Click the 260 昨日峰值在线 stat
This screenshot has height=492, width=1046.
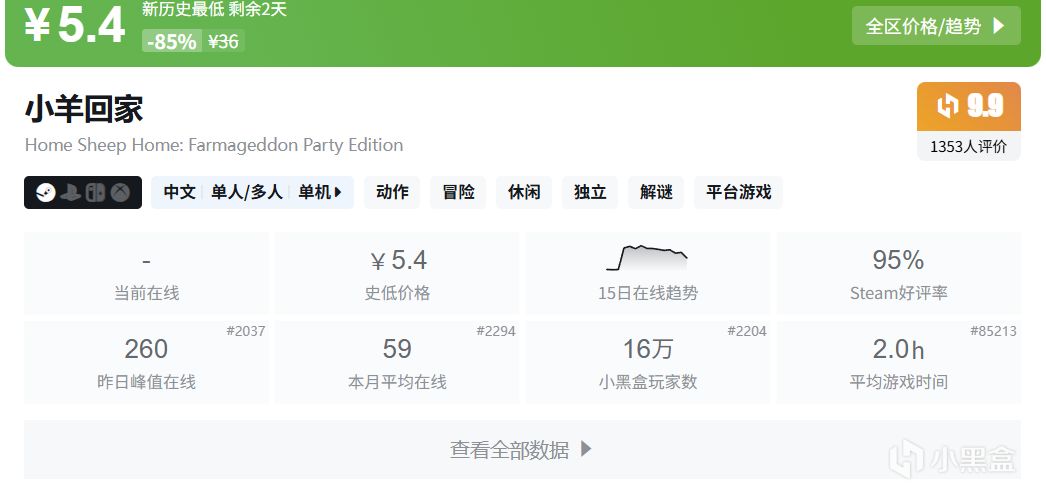tap(146, 362)
